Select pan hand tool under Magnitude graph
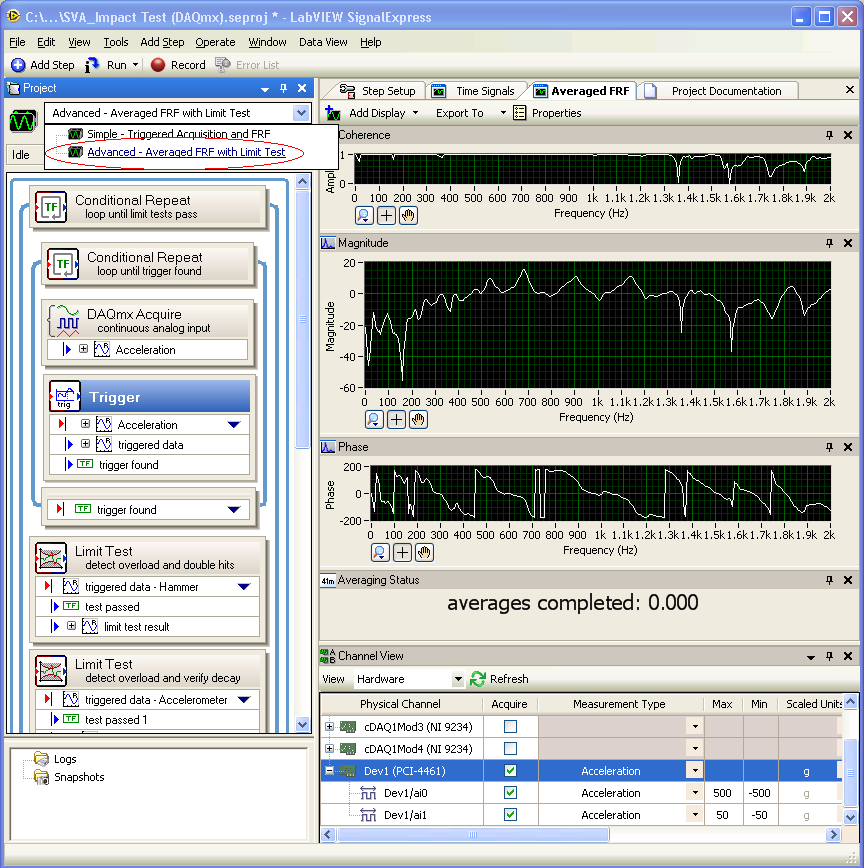This screenshot has height=868, width=864. pos(418,420)
